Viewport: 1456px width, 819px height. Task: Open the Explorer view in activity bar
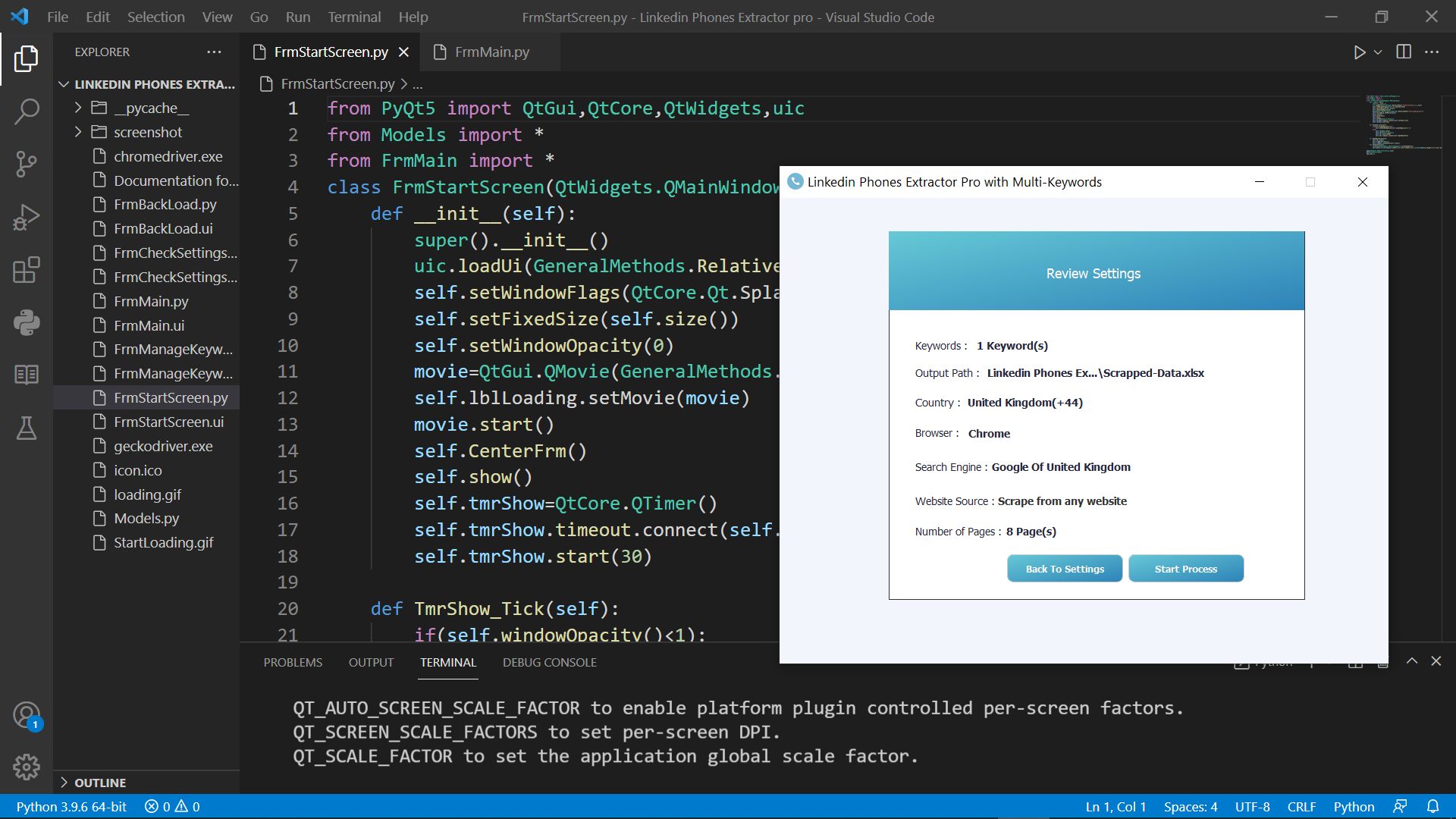(x=27, y=58)
